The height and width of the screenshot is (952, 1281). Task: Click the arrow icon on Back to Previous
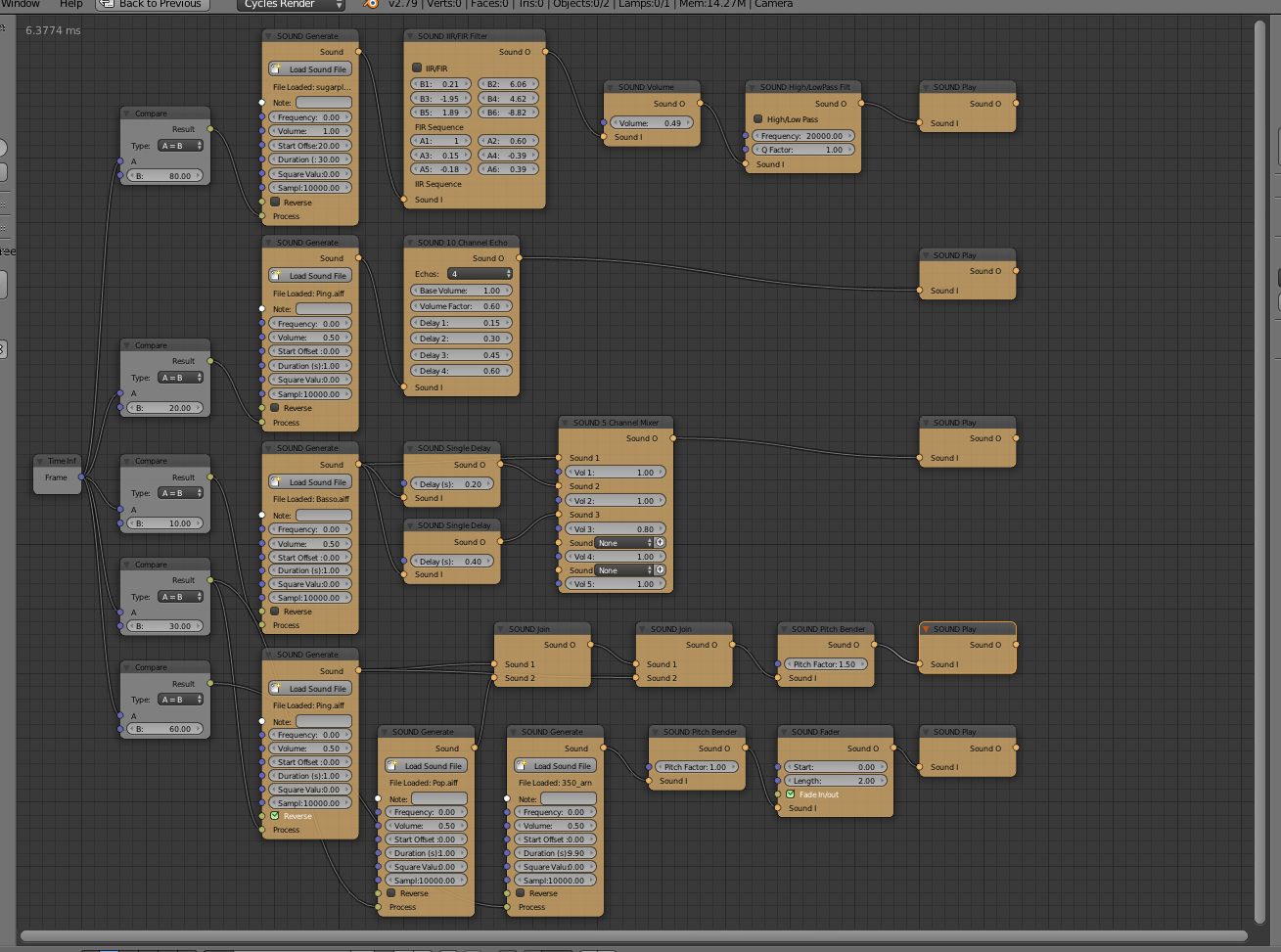tap(105, 4)
